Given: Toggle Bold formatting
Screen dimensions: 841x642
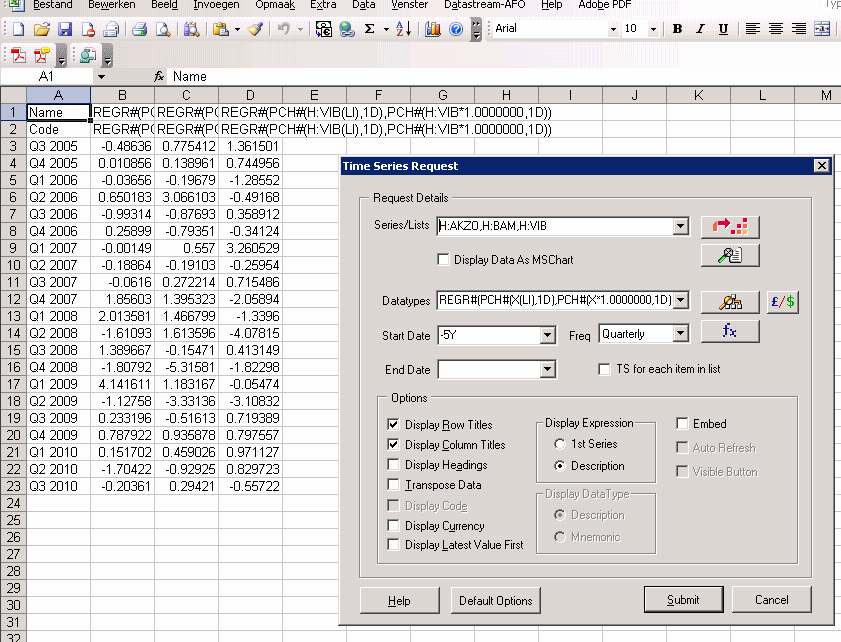Looking at the screenshot, I should [677, 29].
